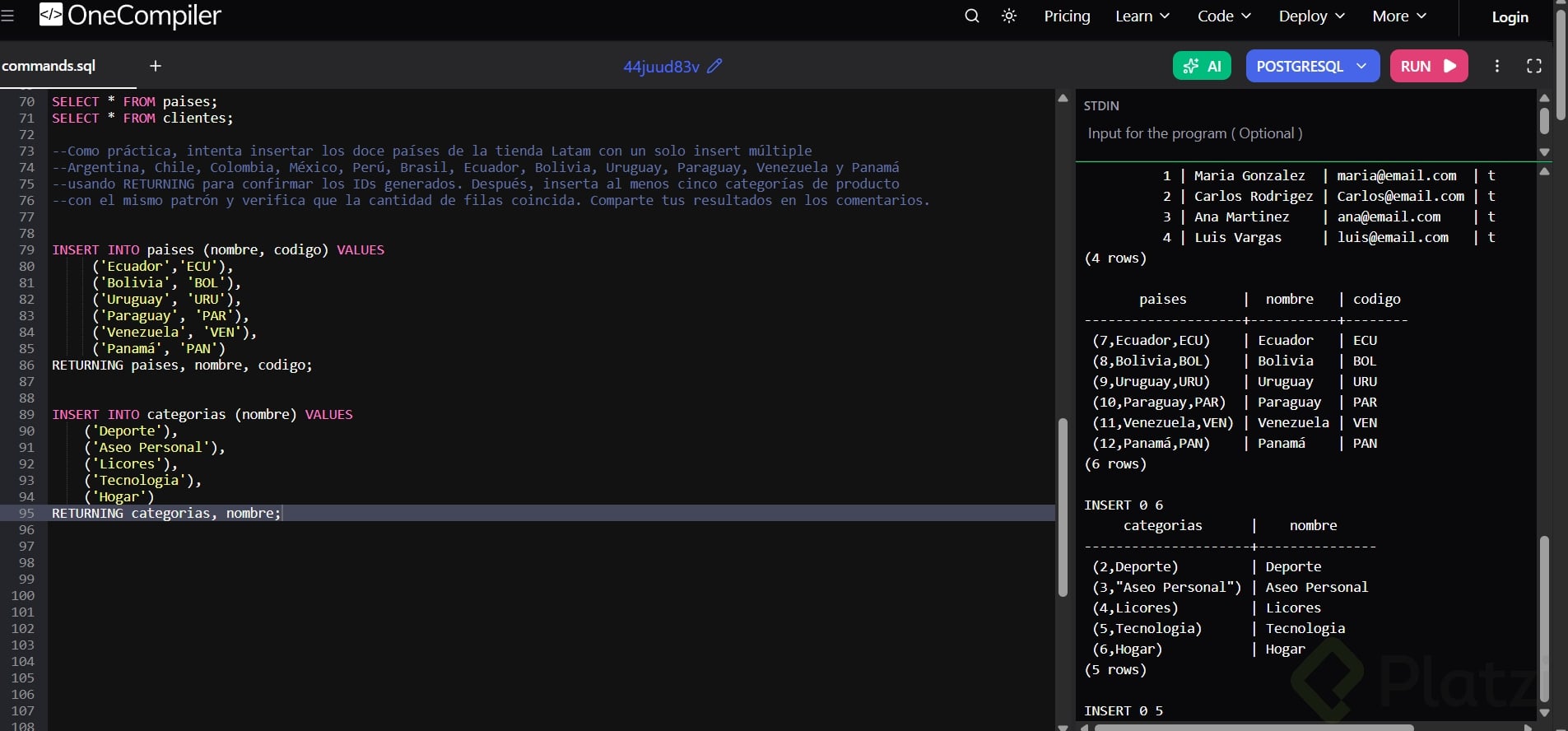Add a new file with plus icon
The height and width of the screenshot is (731, 1568).
156,66
